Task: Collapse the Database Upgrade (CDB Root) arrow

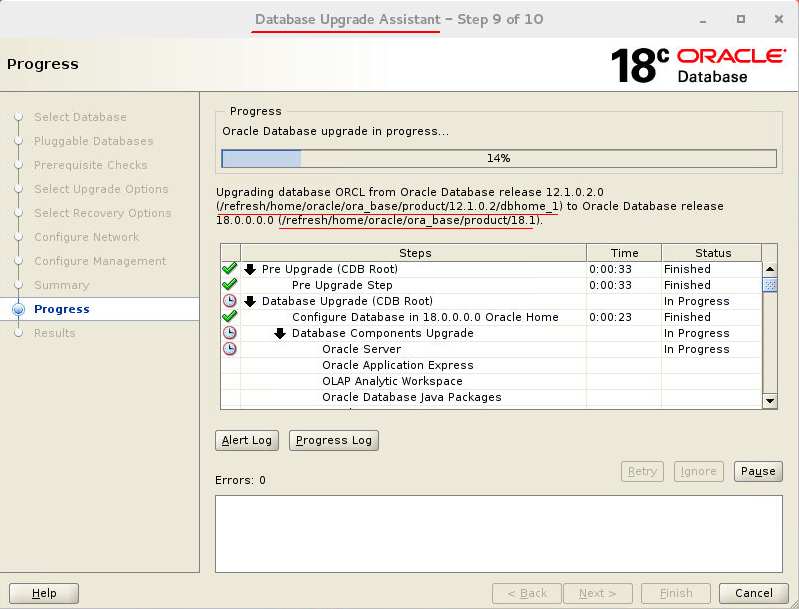Action: point(250,301)
